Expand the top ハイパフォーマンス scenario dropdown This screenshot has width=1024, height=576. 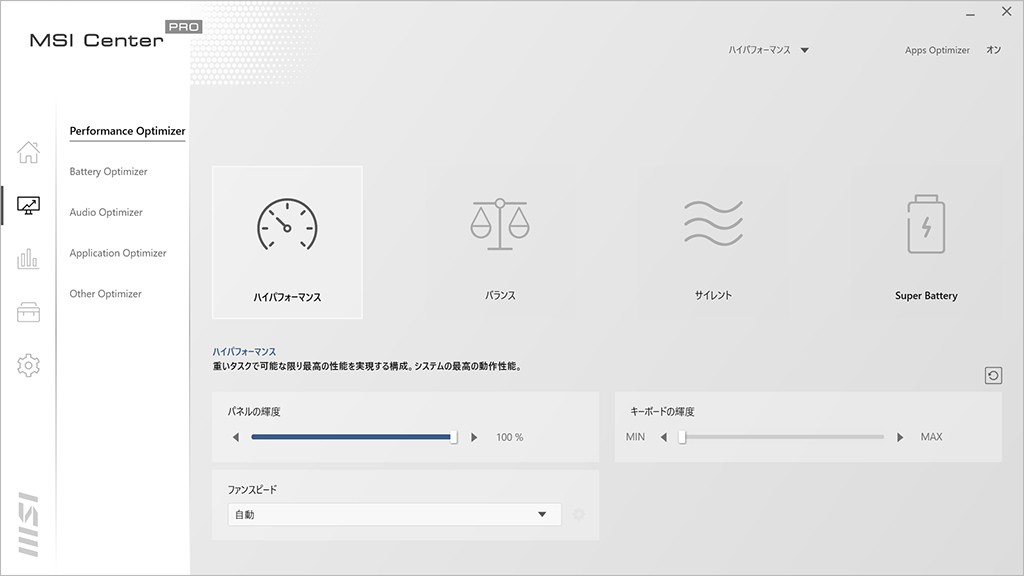(x=769, y=50)
